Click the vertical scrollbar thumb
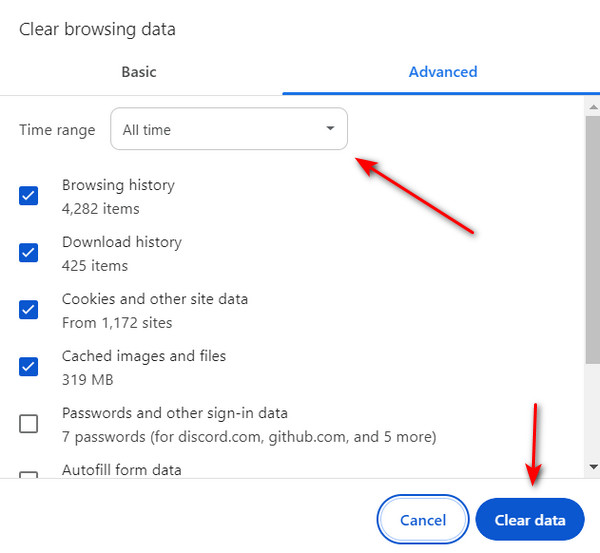Screen dimensions: 600x553 coord(593,240)
